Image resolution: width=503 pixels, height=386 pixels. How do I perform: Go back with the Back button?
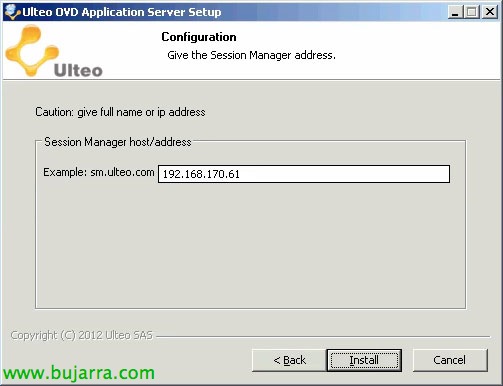[289, 360]
